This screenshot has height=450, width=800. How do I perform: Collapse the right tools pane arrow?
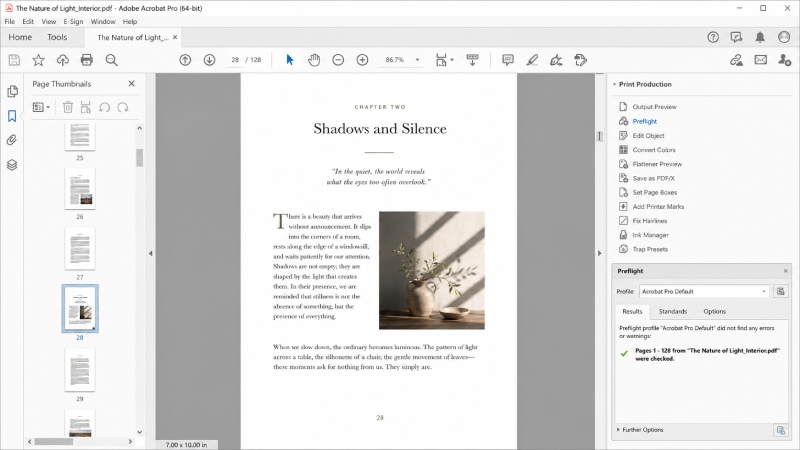599,253
